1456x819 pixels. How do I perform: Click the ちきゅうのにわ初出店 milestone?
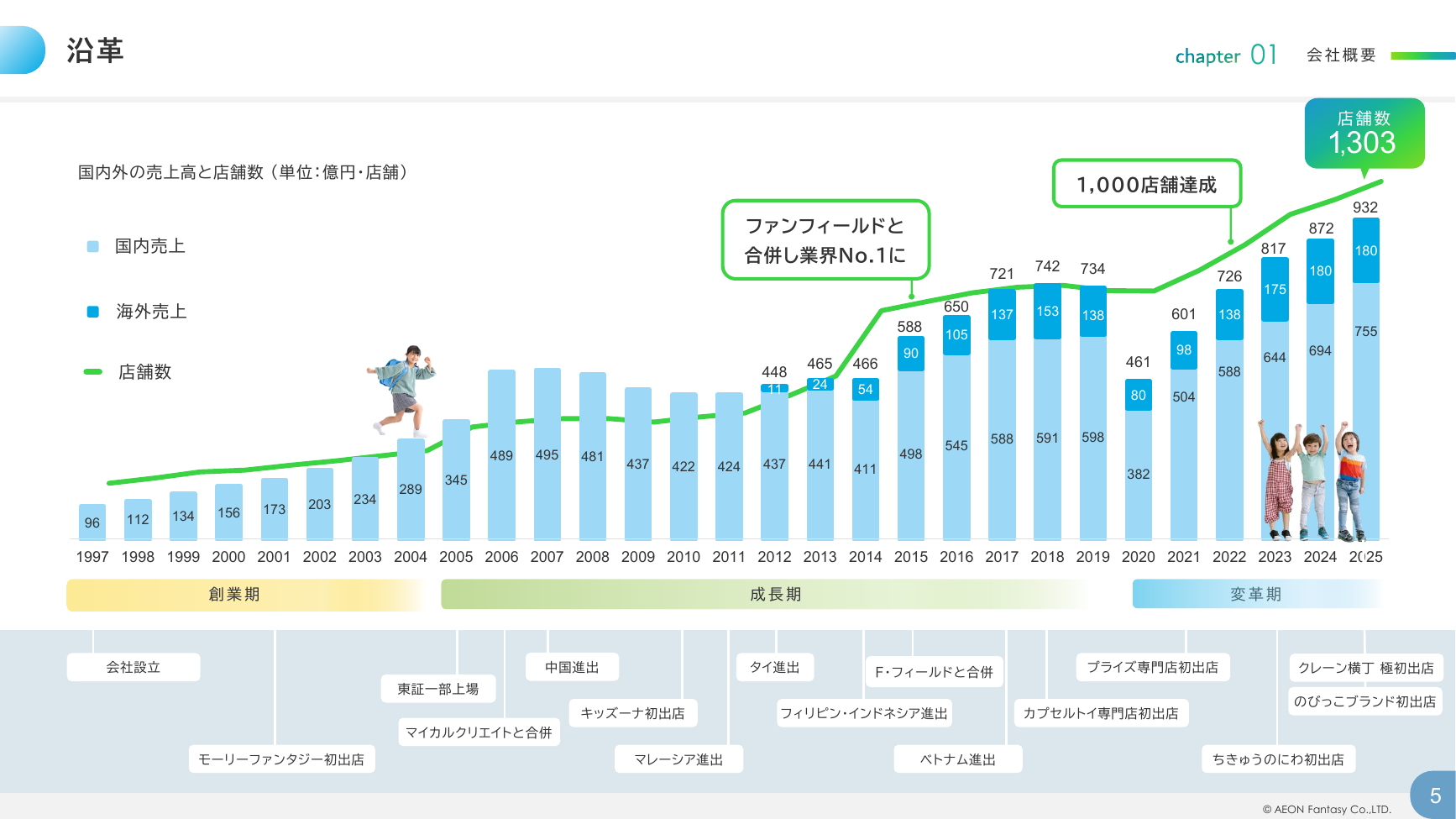click(x=1279, y=759)
